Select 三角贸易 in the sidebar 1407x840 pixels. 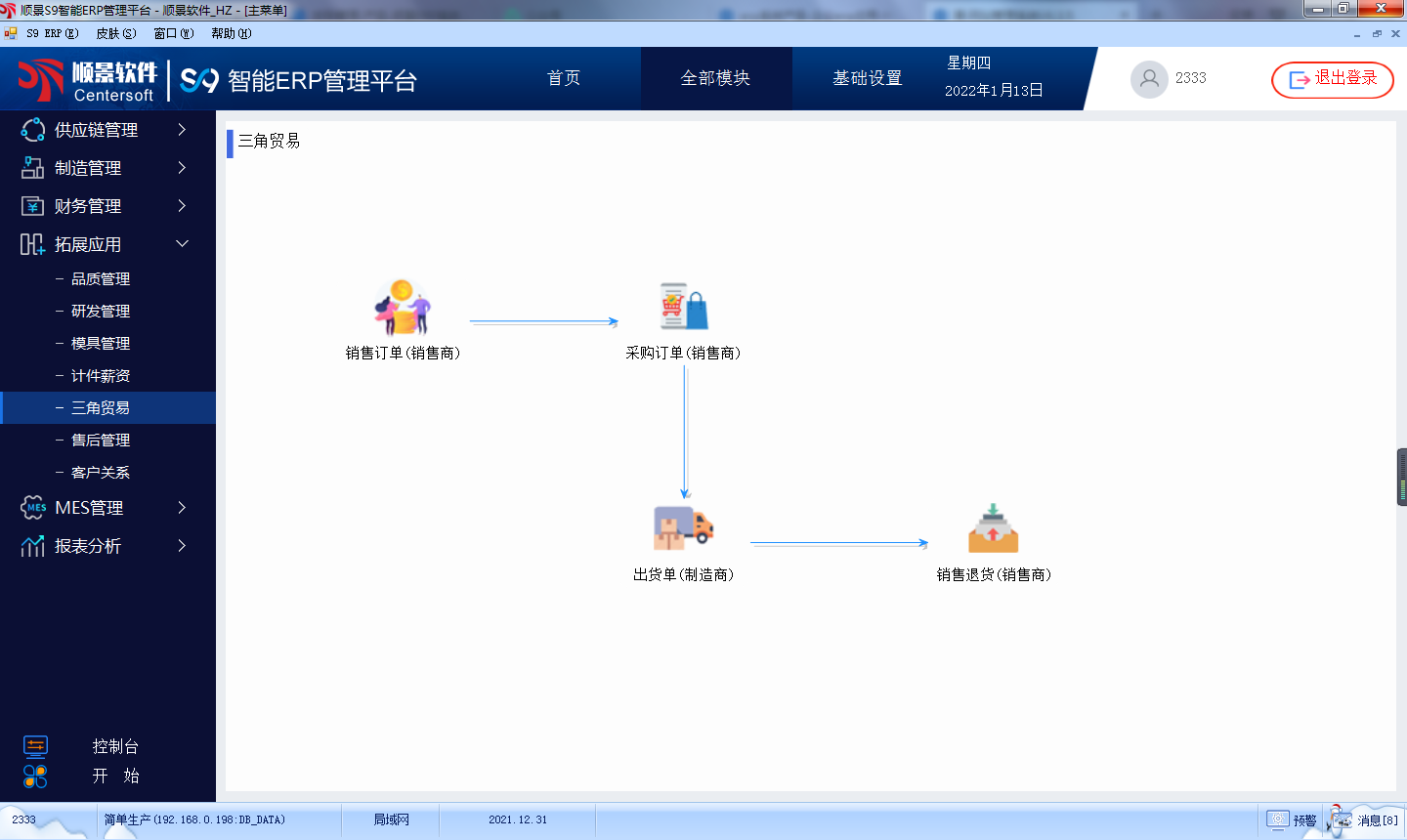107,408
